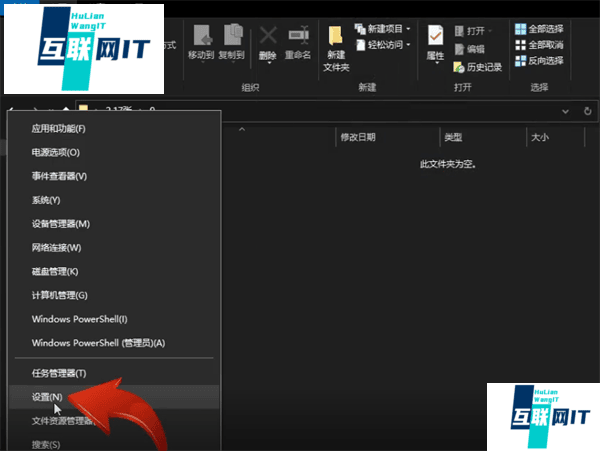This screenshot has height=451, width=600.
Task: Click 编辑 (Edit) in the ribbon
Action: point(468,49)
